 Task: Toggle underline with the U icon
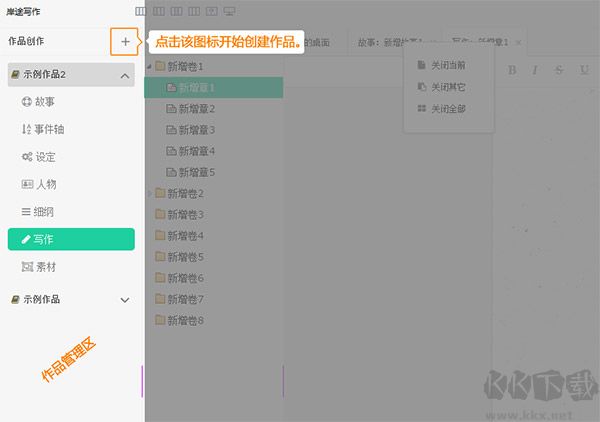coord(584,70)
